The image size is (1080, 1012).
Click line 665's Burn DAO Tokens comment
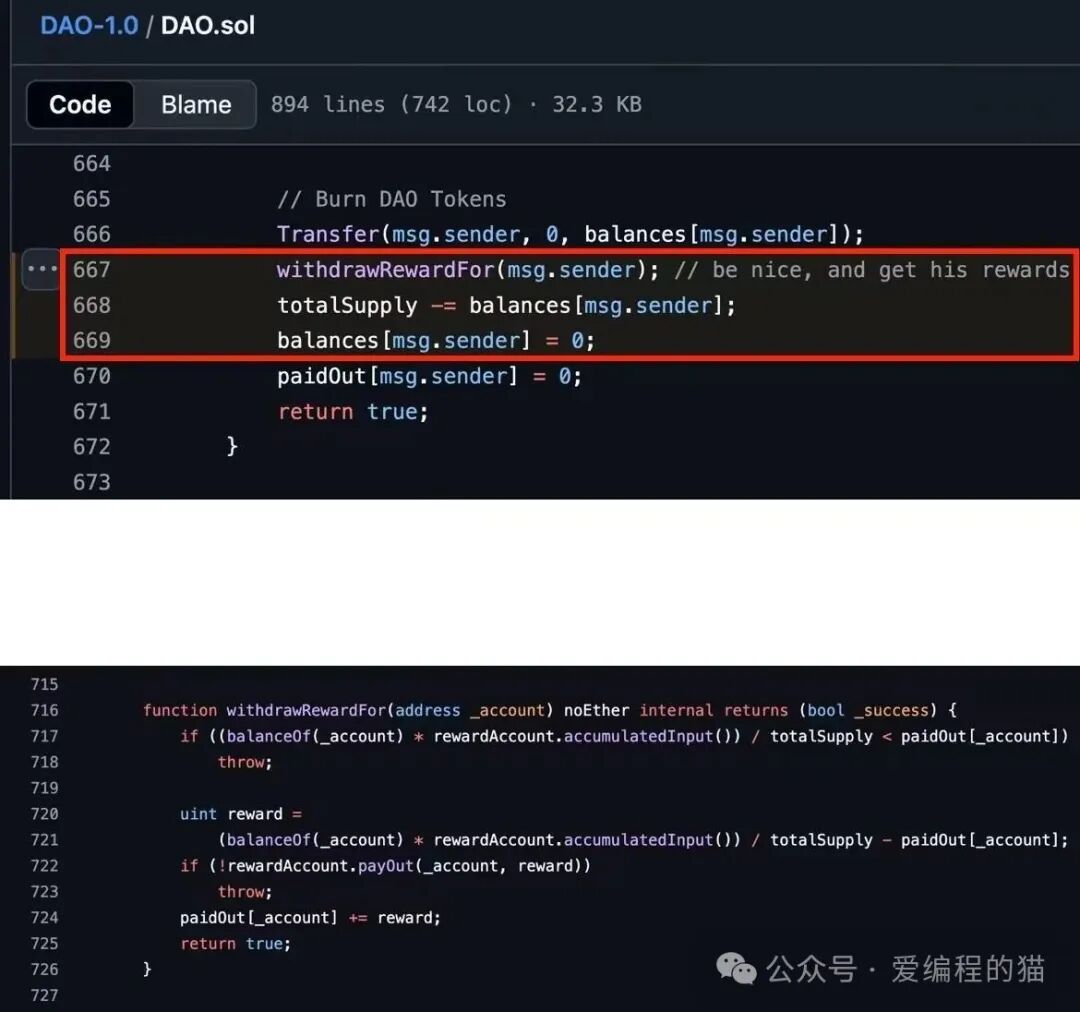tap(393, 198)
